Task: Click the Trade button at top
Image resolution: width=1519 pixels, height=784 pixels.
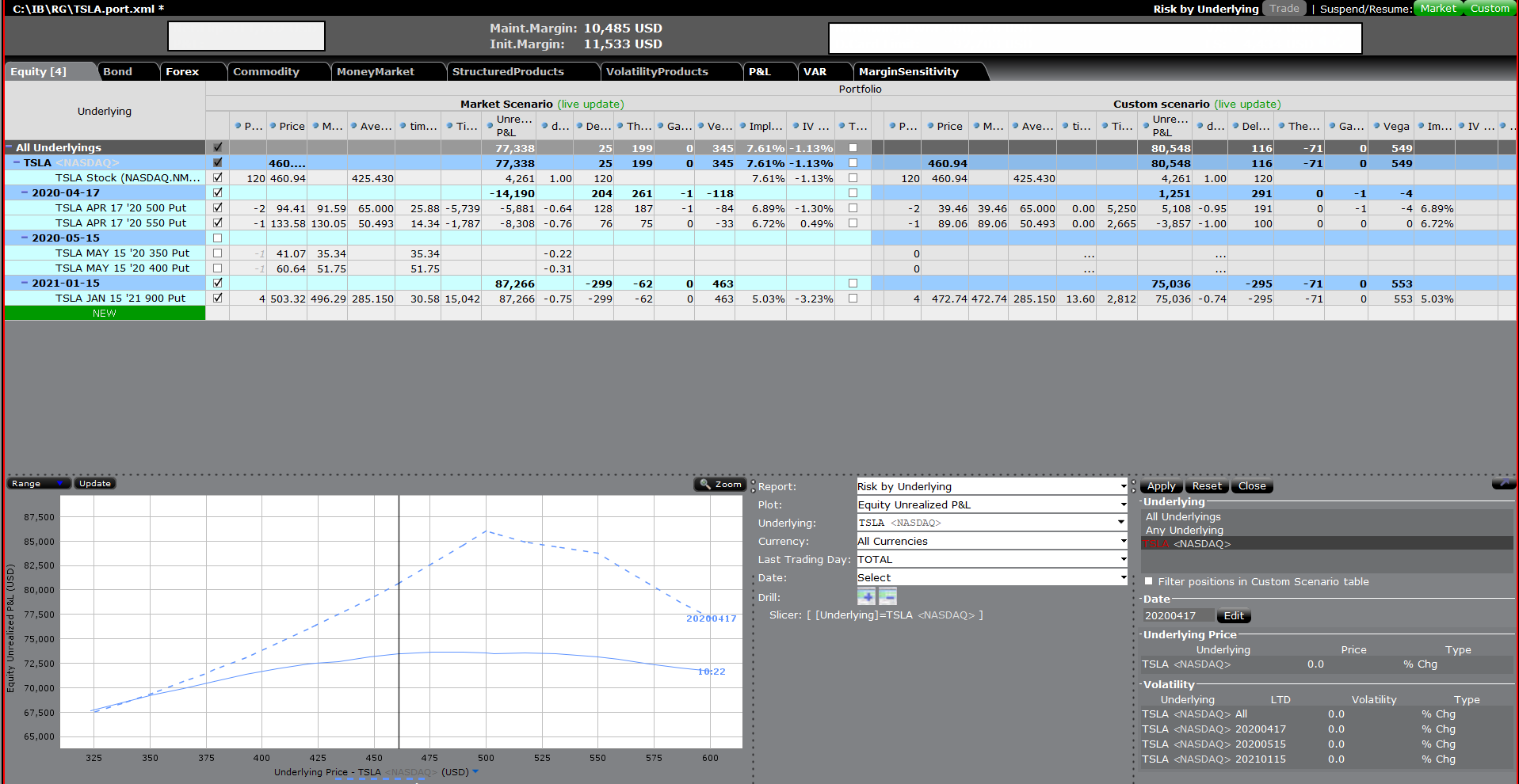Action: tap(1284, 9)
